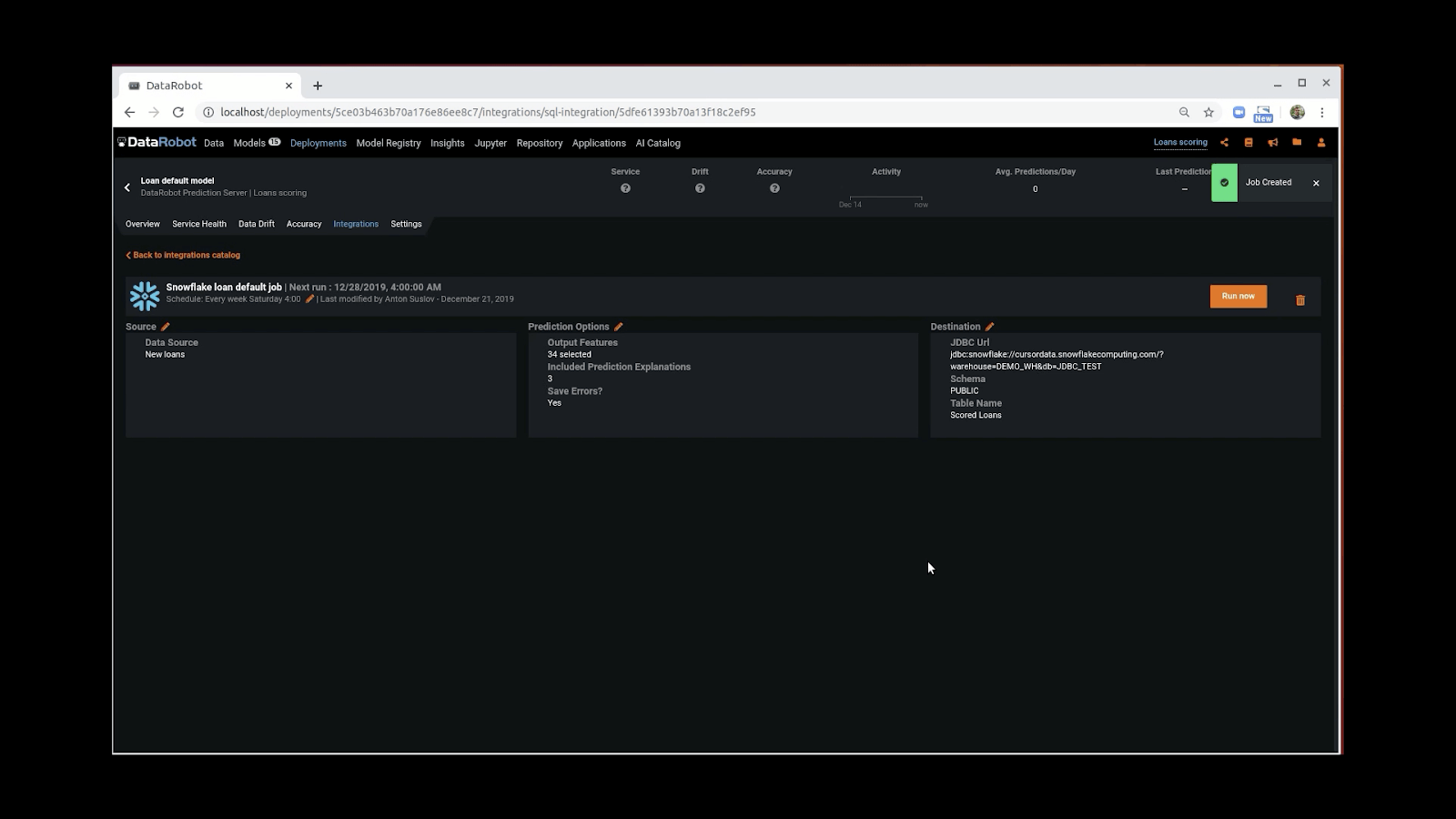Switch to Integrations tab

click(x=356, y=224)
